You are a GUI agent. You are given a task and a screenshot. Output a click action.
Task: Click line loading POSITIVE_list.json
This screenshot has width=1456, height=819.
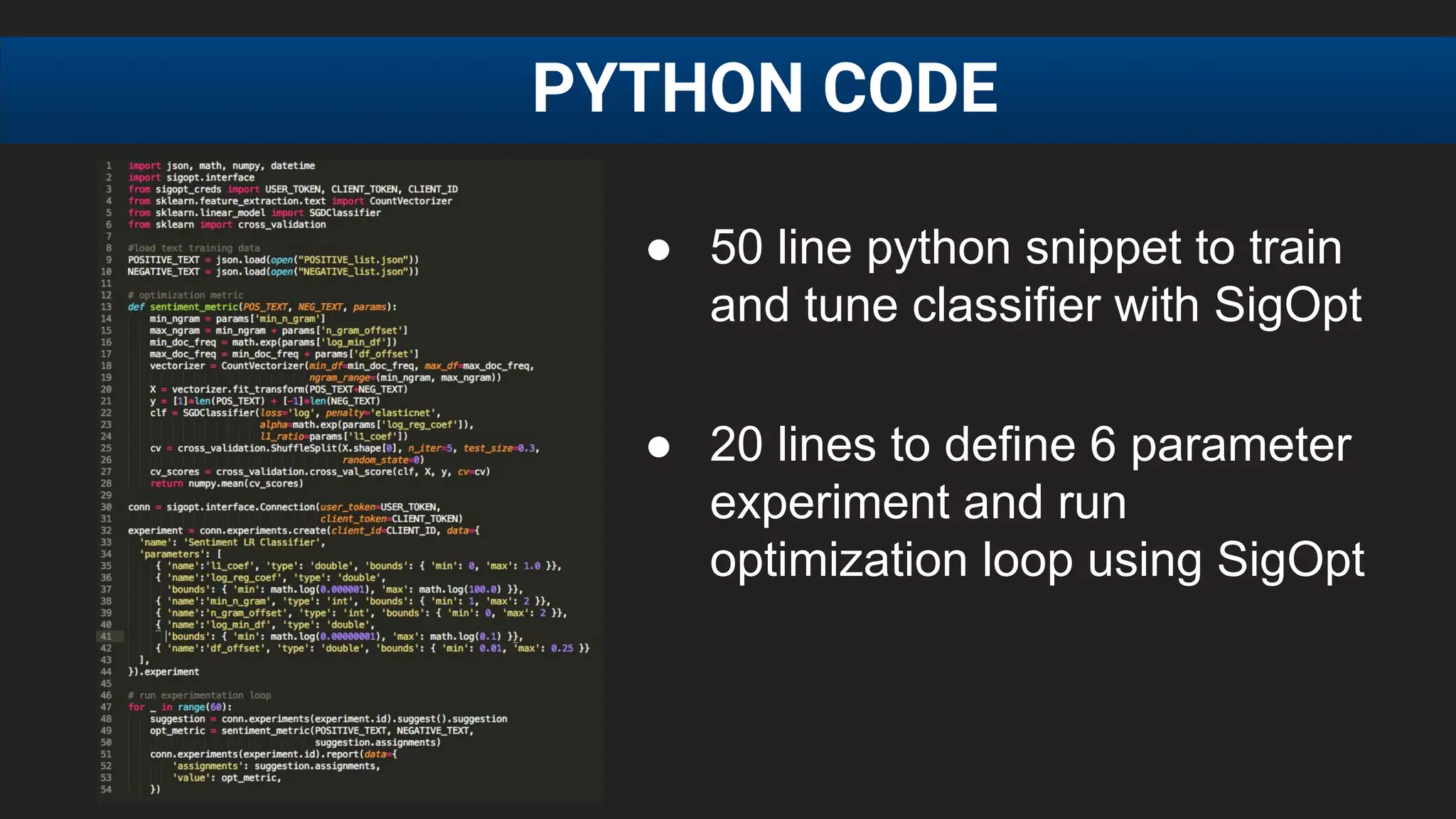click(x=274, y=260)
